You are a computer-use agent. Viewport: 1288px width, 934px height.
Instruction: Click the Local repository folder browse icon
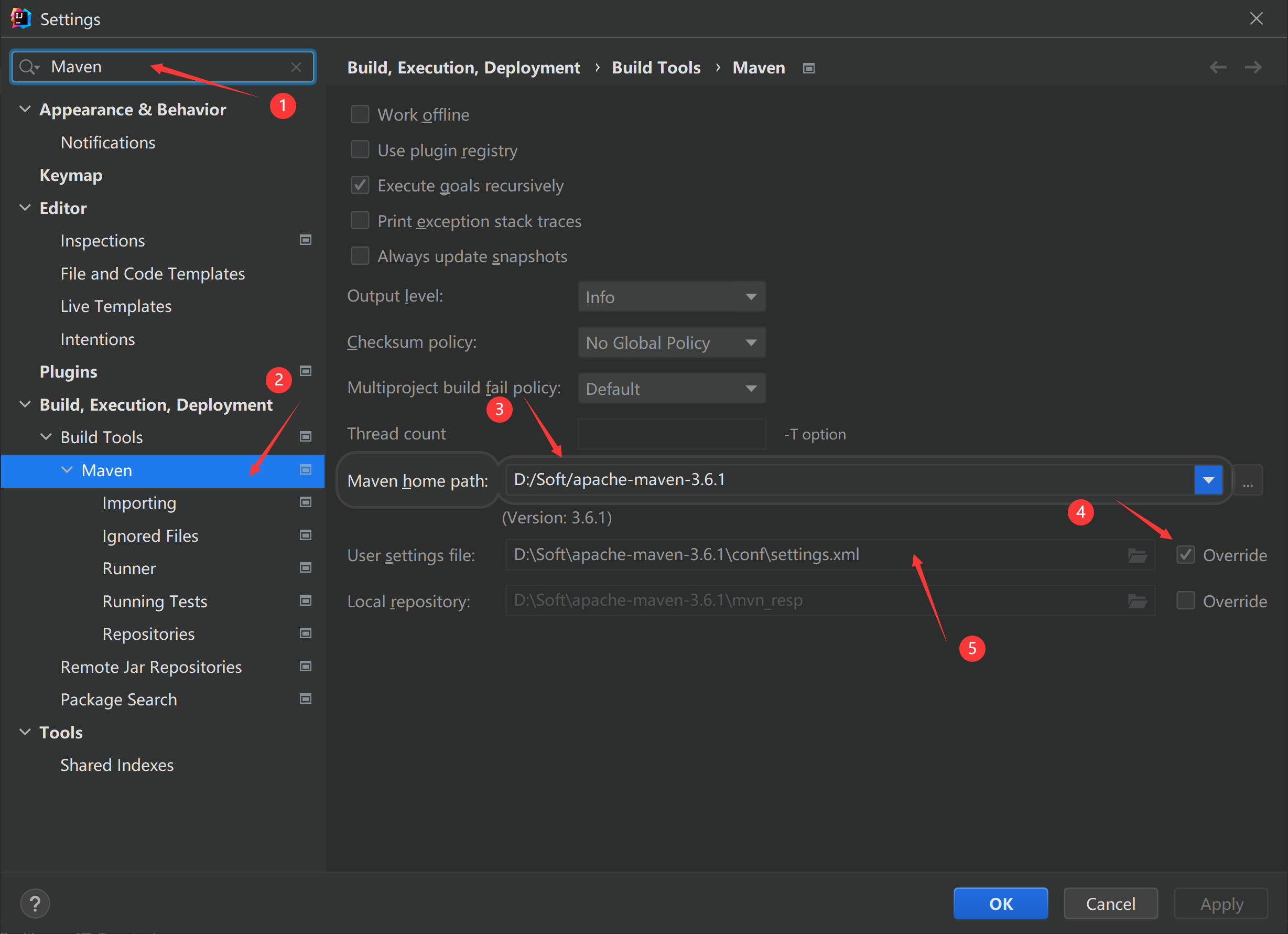pos(1138,601)
